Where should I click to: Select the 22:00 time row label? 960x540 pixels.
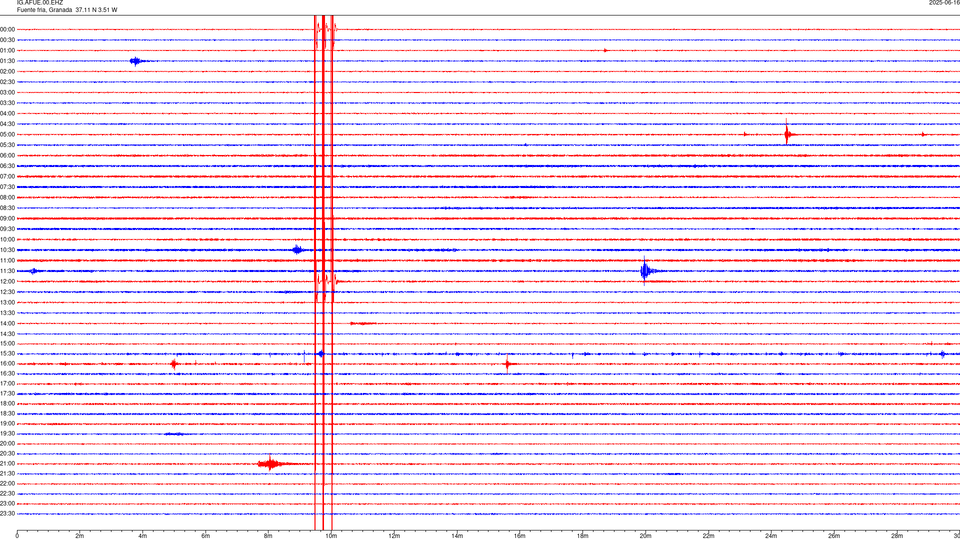click(x=7, y=484)
